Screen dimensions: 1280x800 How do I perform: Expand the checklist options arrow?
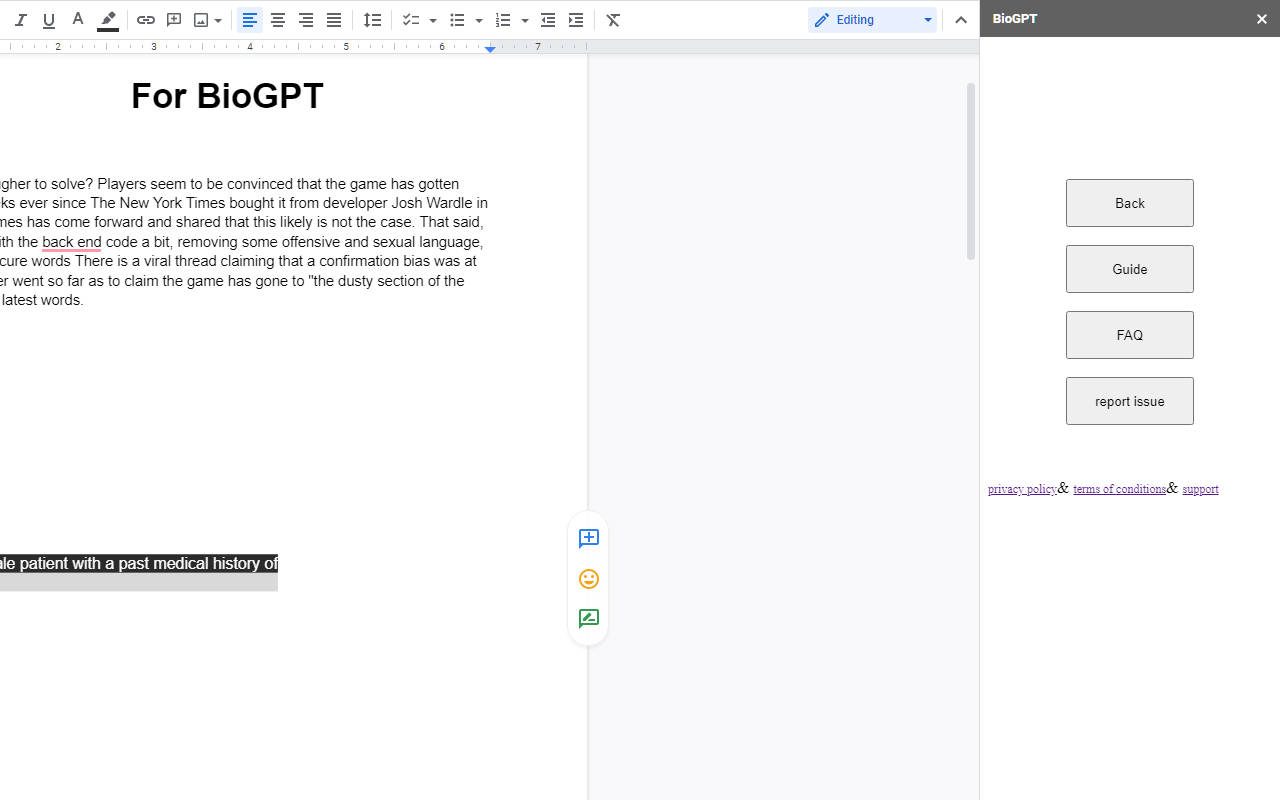pyautogui.click(x=433, y=20)
